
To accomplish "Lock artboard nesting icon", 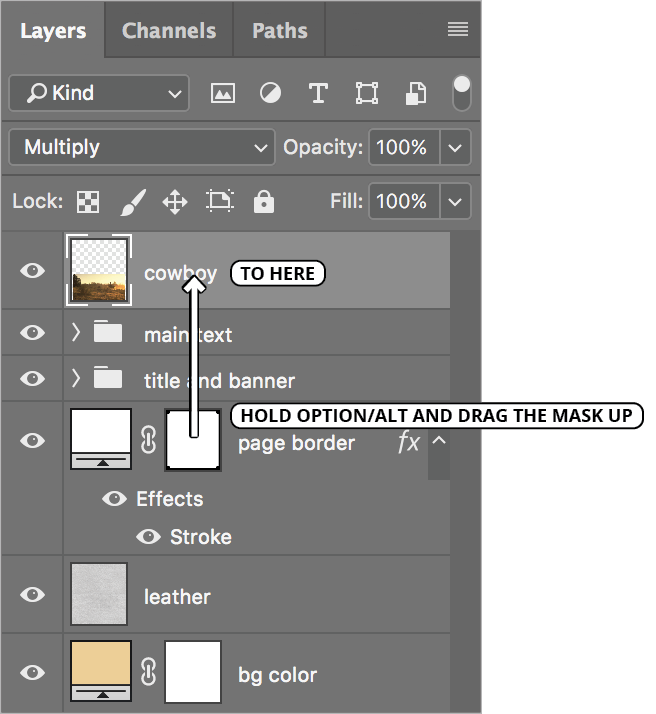I will (x=220, y=201).
